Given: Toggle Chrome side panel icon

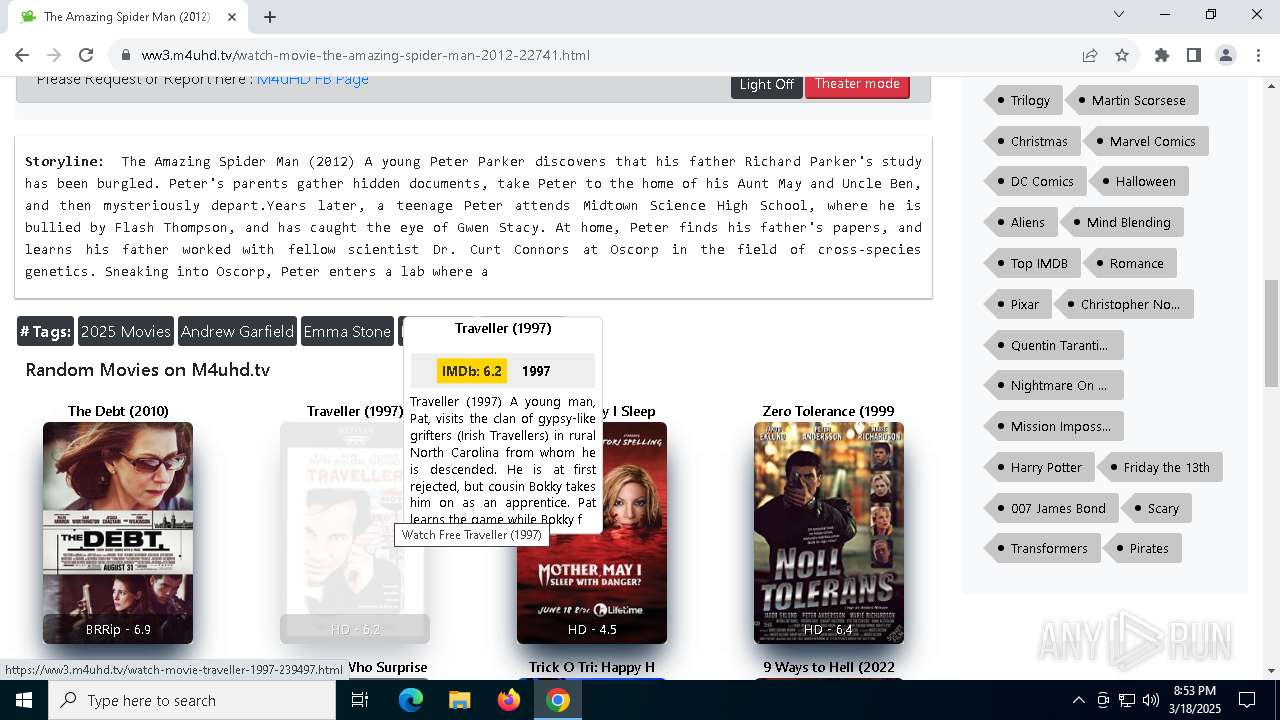Looking at the screenshot, I should click(x=1194, y=55).
